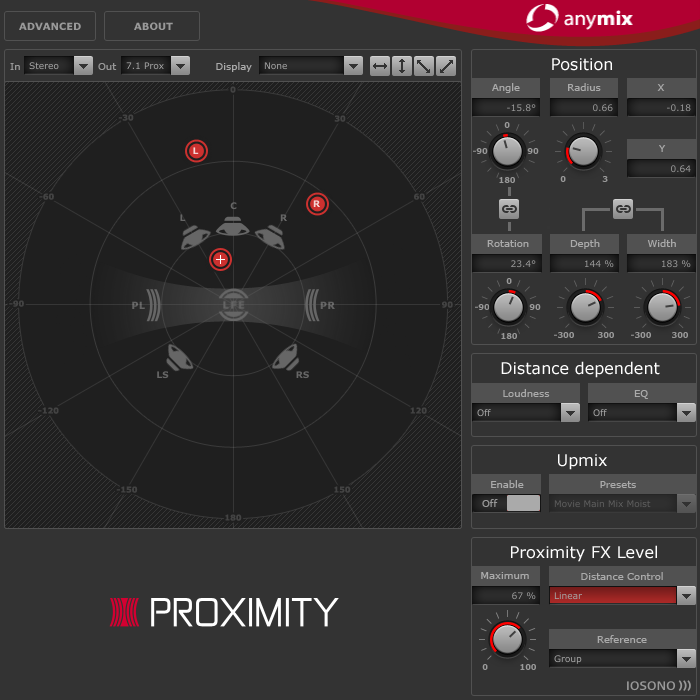Open the EQ dropdown

pyautogui.click(x=642, y=412)
